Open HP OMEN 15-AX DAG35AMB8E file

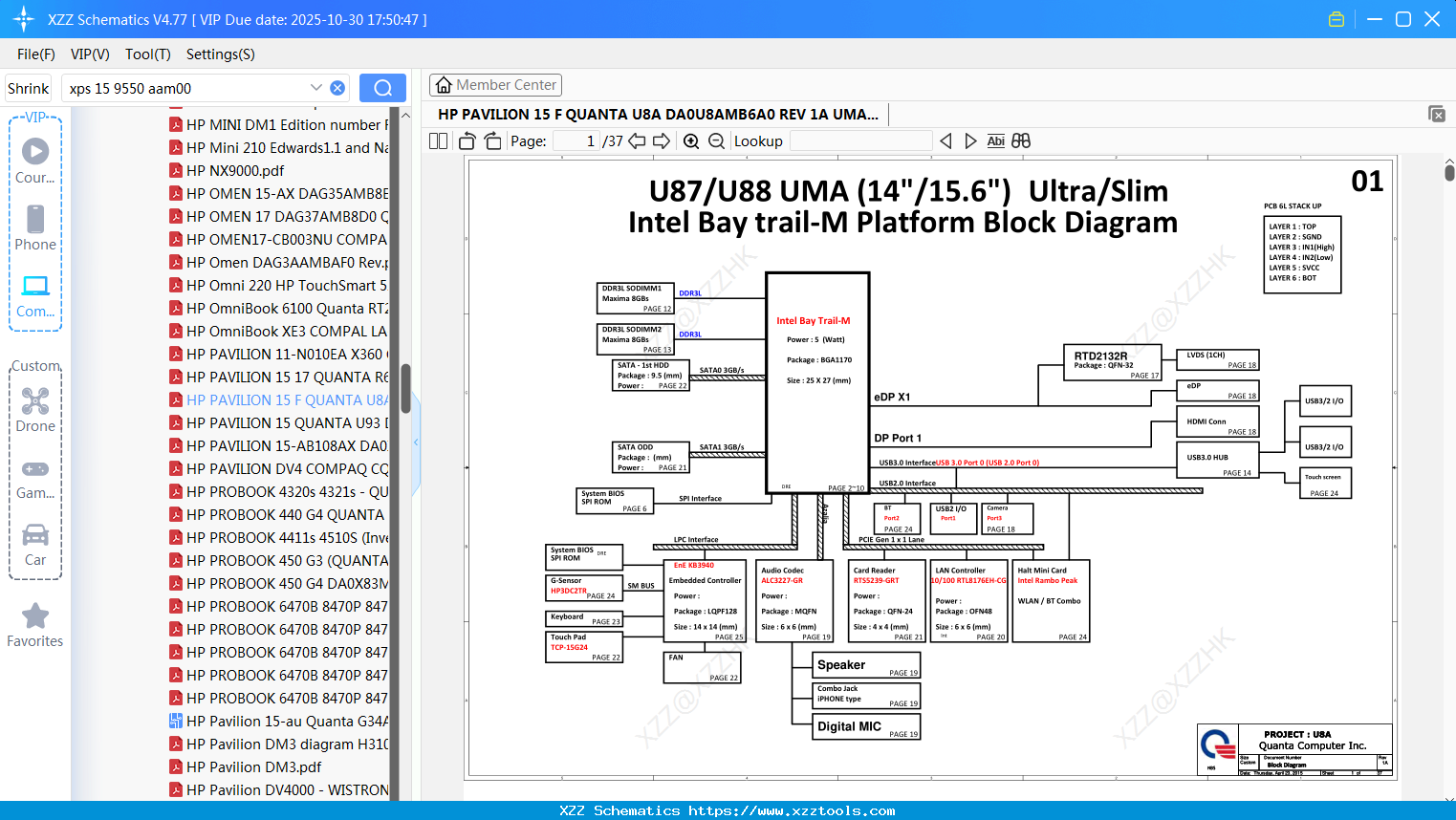[x=278, y=194]
